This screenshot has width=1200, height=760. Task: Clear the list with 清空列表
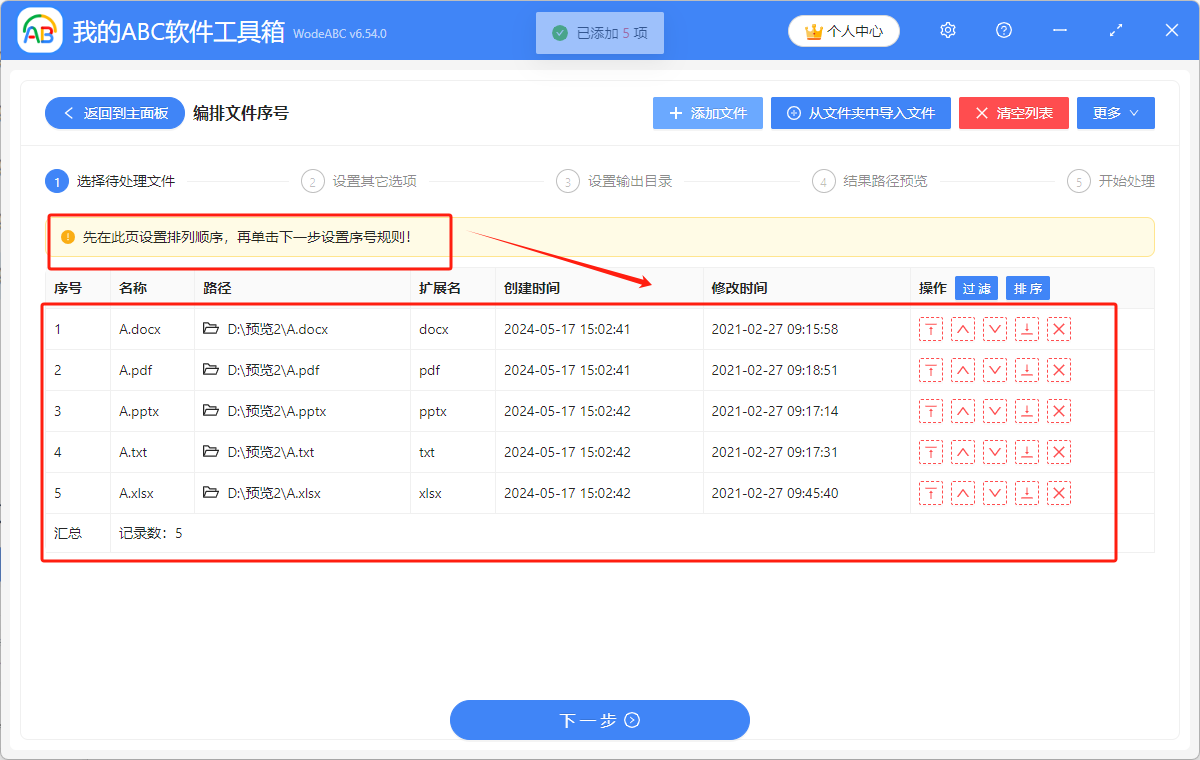click(x=1013, y=113)
